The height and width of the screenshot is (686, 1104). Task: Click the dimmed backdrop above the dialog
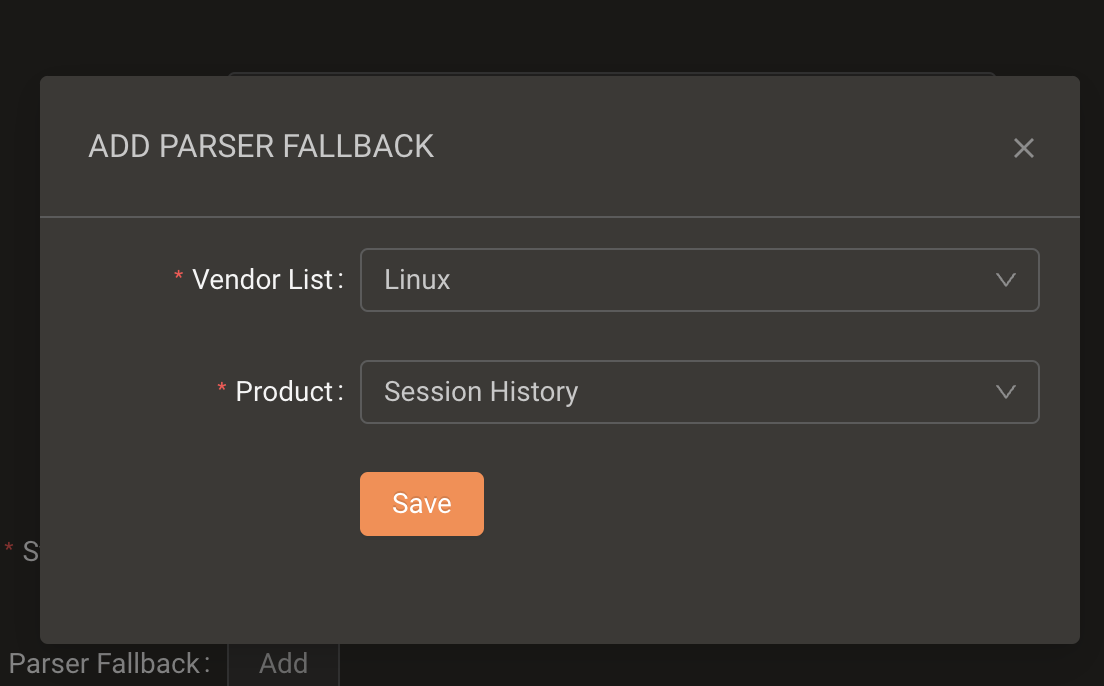552,35
